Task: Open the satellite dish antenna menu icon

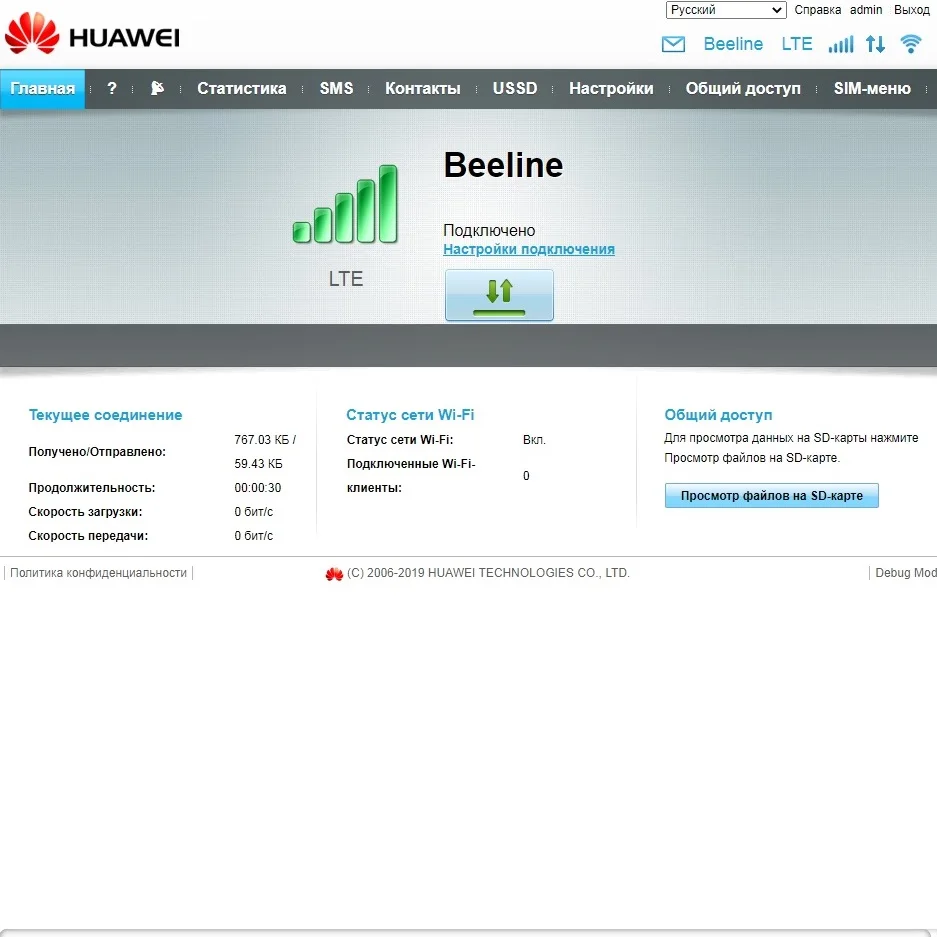Action: (157, 88)
